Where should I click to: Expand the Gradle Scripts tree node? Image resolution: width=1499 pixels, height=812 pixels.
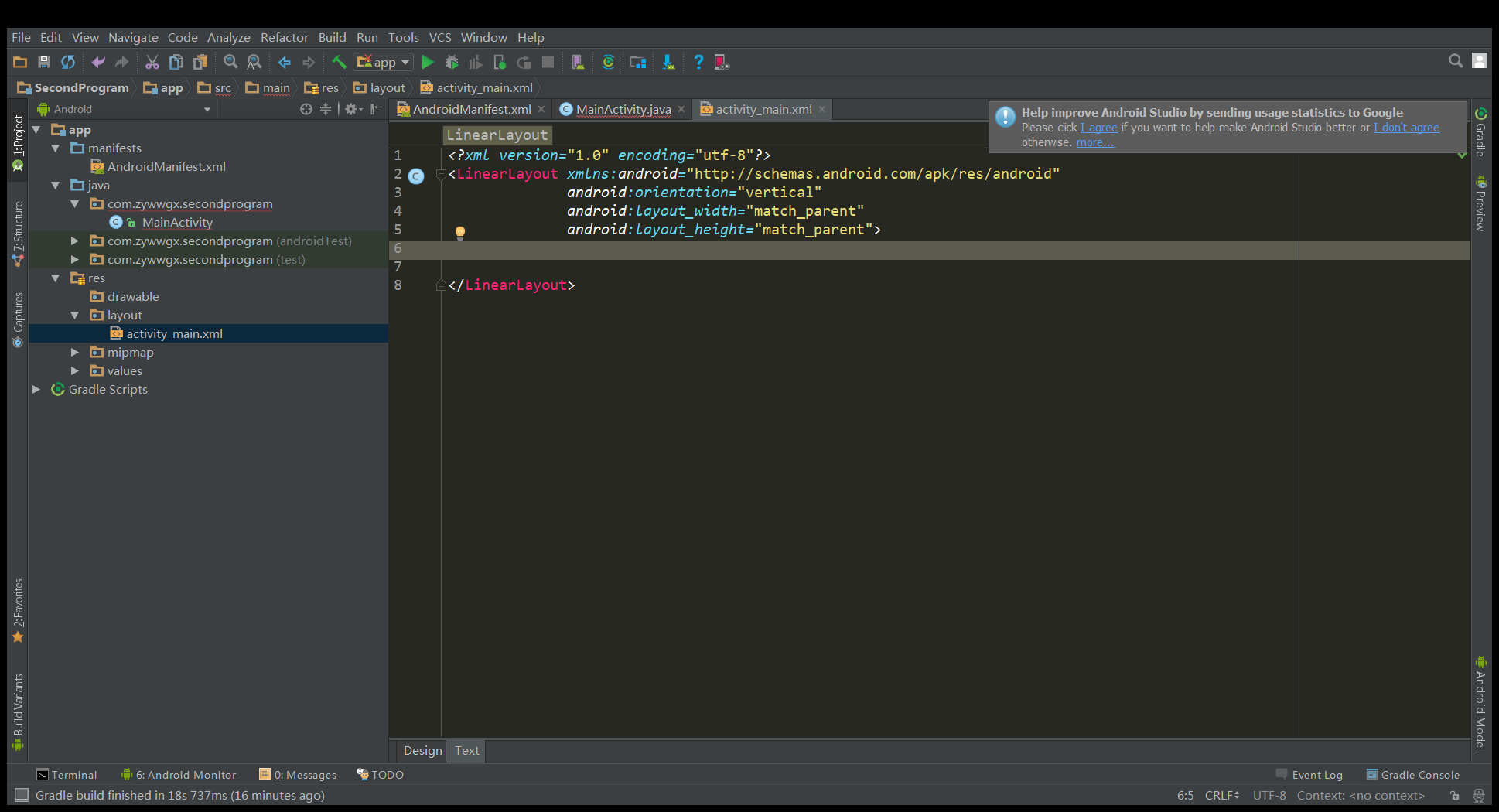36,390
